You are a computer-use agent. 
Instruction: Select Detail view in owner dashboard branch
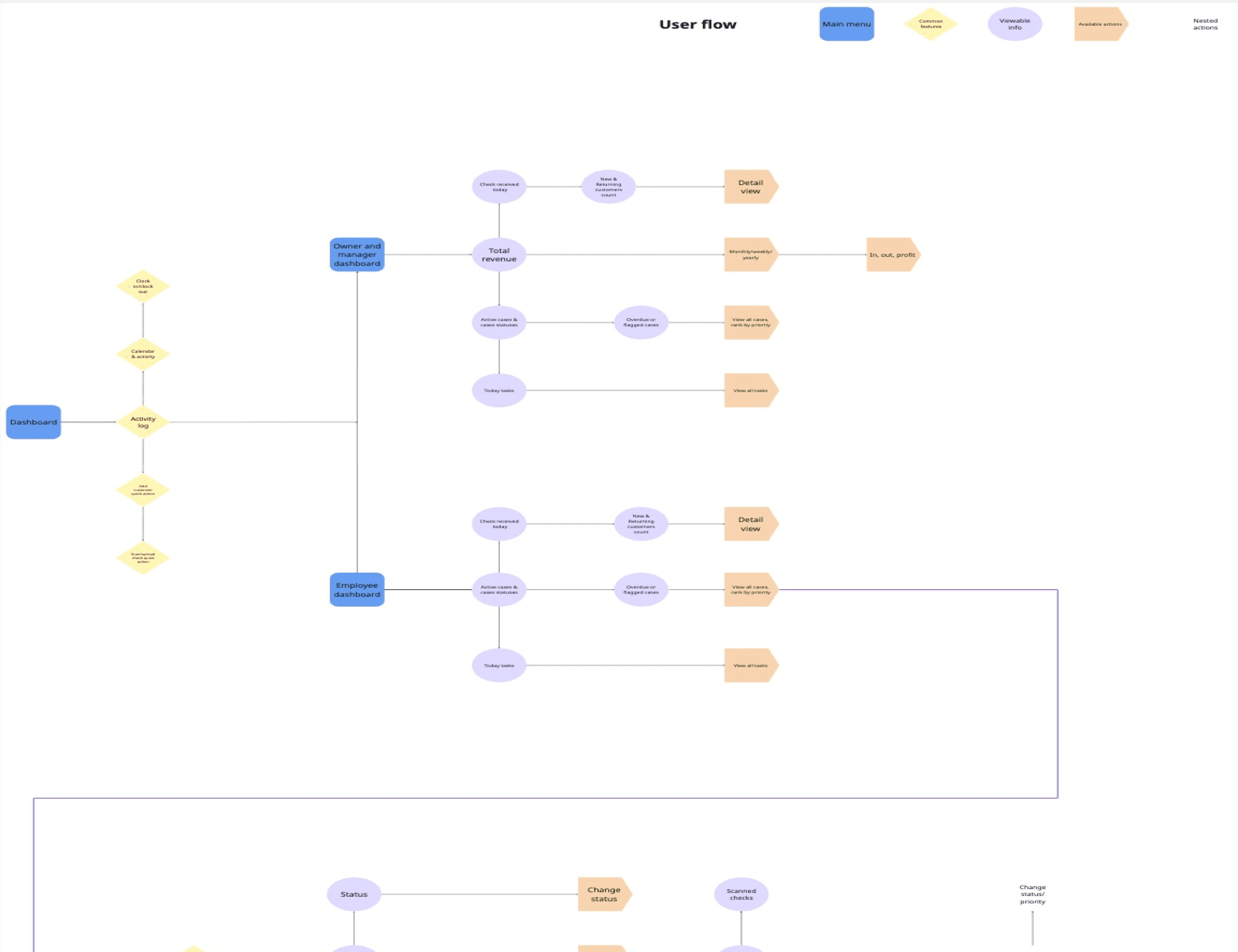point(751,187)
